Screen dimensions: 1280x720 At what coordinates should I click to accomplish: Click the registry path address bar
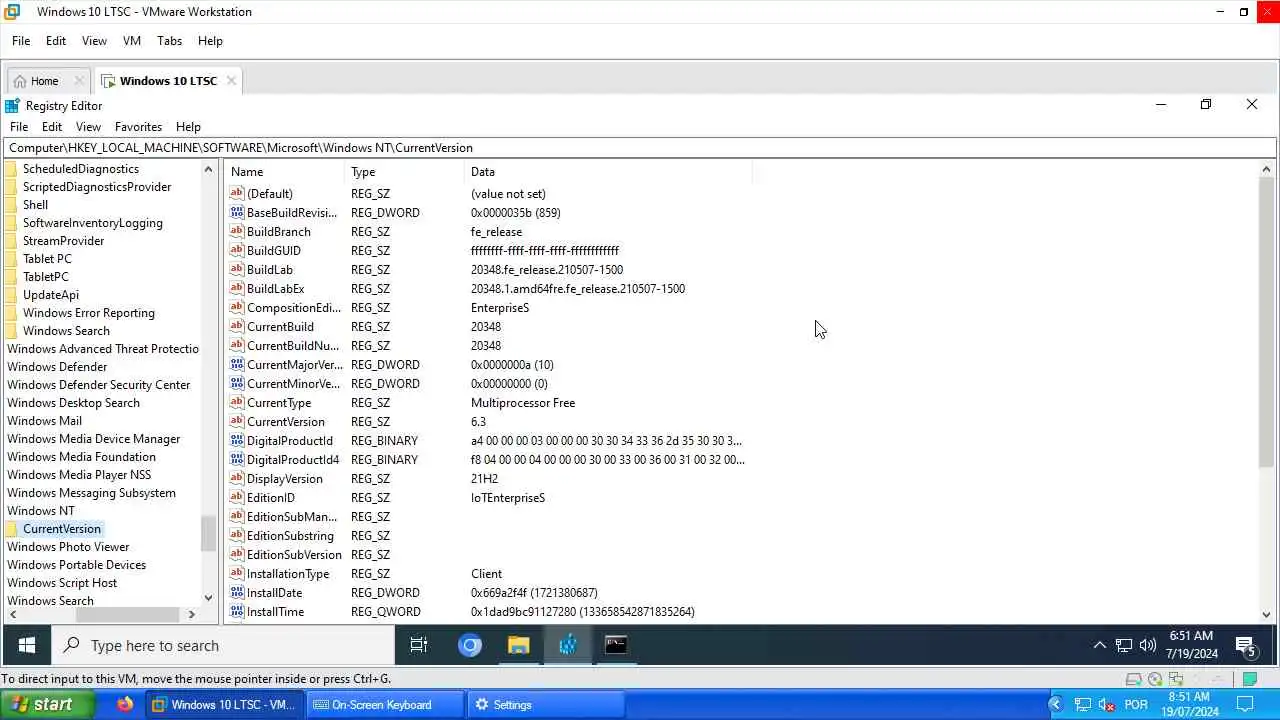tap(640, 148)
